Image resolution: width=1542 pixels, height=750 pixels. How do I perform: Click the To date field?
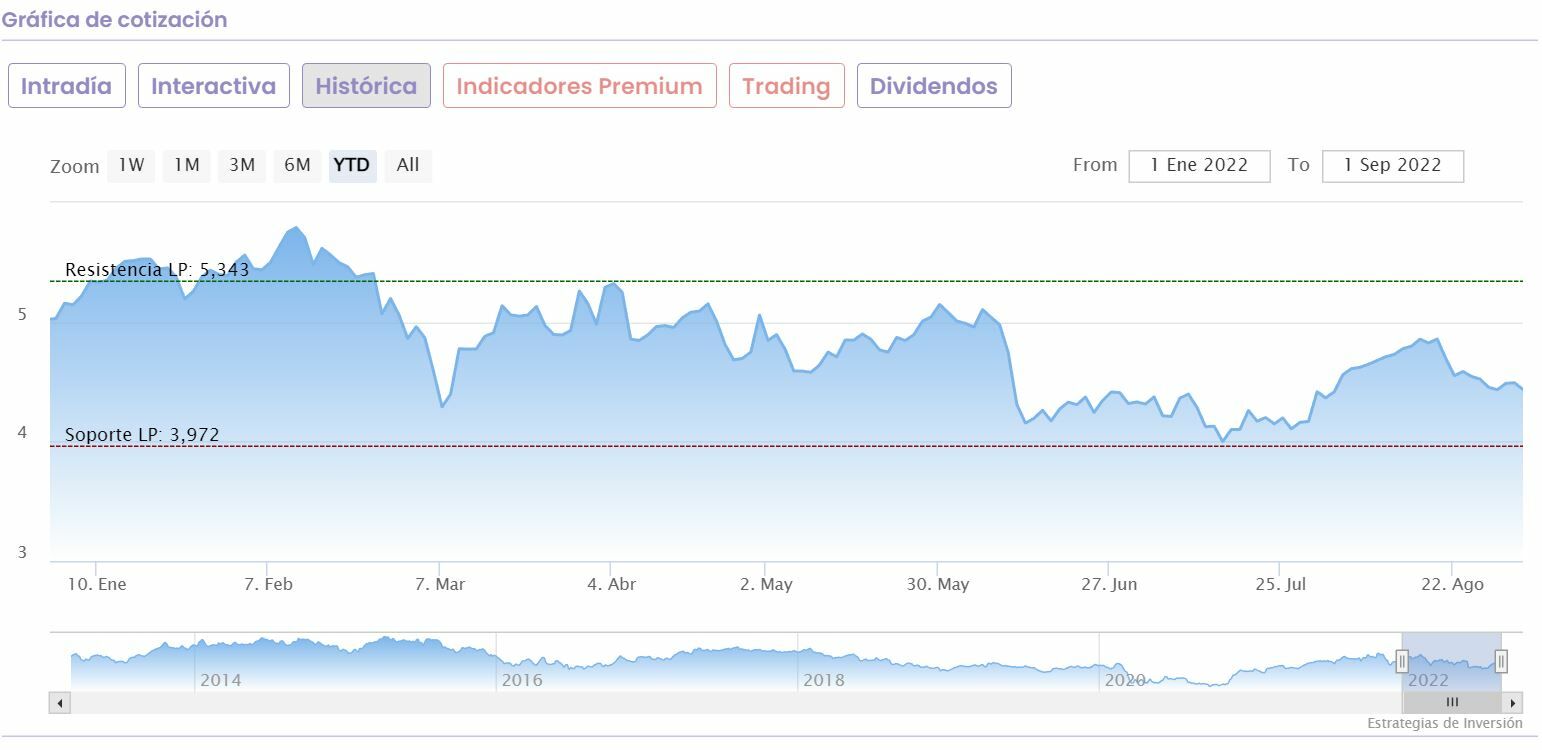(x=1392, y=166)
